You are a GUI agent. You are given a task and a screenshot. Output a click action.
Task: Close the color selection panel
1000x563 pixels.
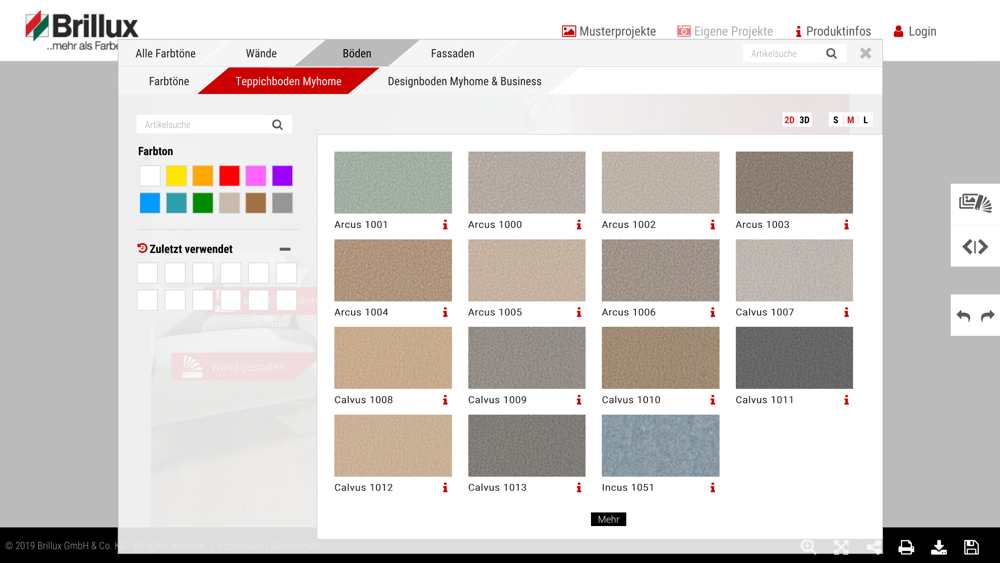865,54
